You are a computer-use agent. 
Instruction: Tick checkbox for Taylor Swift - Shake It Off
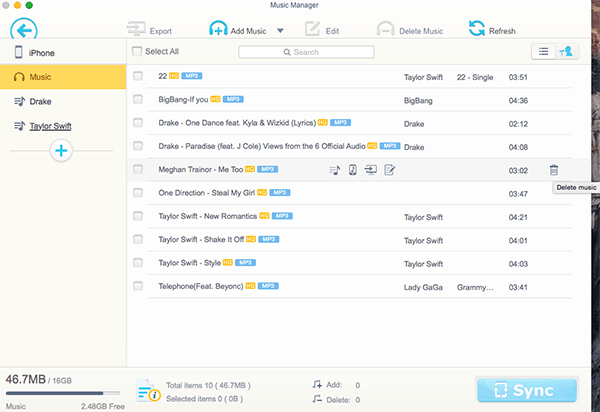pos(138,239)
